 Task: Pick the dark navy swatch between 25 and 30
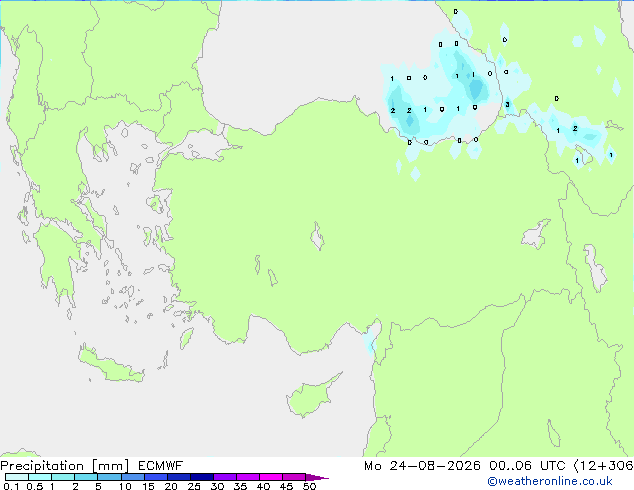pyautogui.click(x=202, y=477)
